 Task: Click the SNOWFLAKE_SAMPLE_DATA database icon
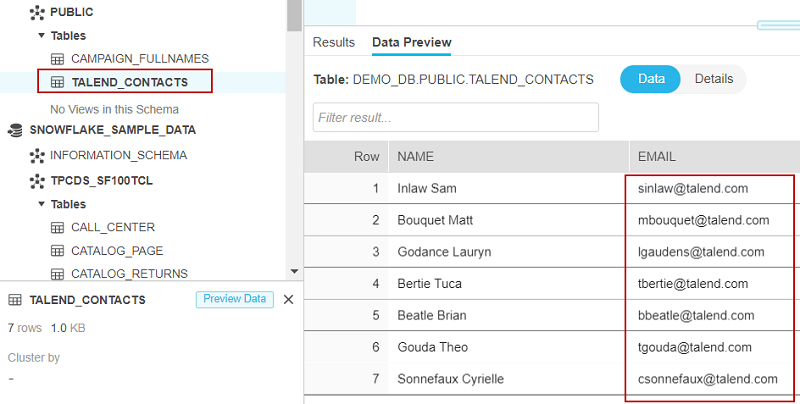coord(16,130)
